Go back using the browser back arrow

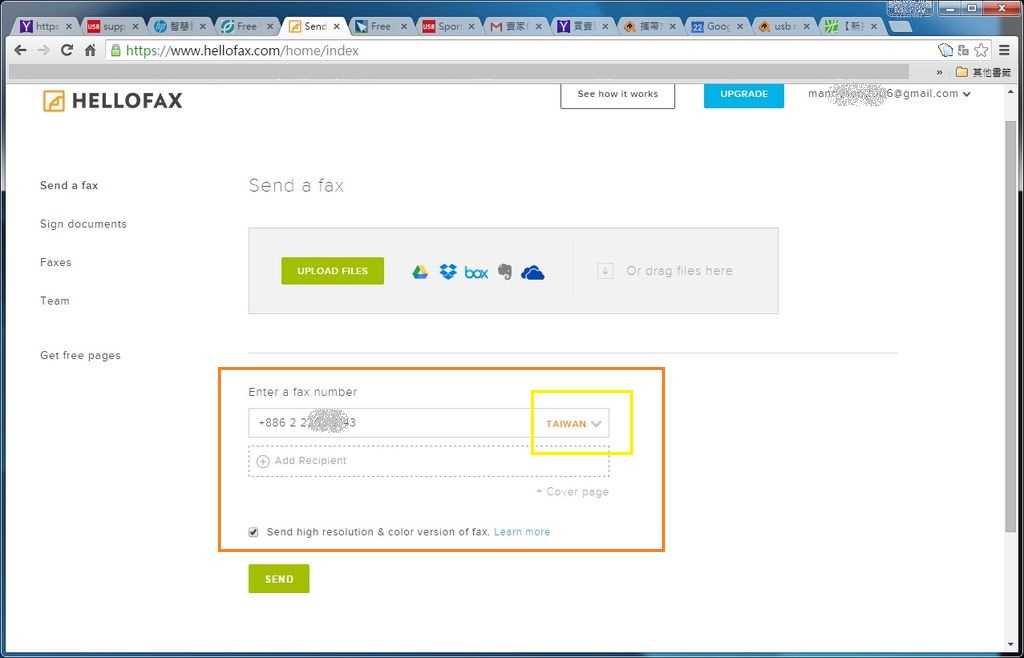click(20, 50)
